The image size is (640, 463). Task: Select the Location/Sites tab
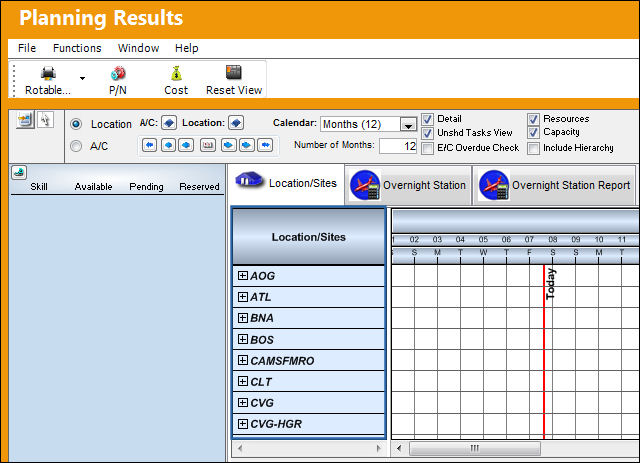(x=287, y=184)
